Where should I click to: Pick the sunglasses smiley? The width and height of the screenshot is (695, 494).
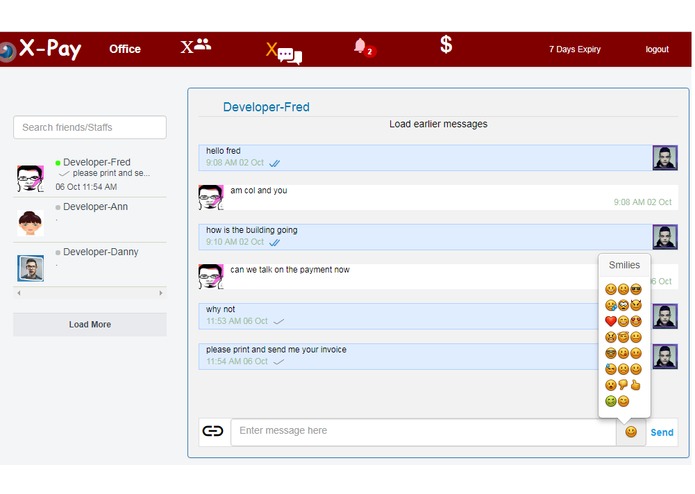(636, 289)
